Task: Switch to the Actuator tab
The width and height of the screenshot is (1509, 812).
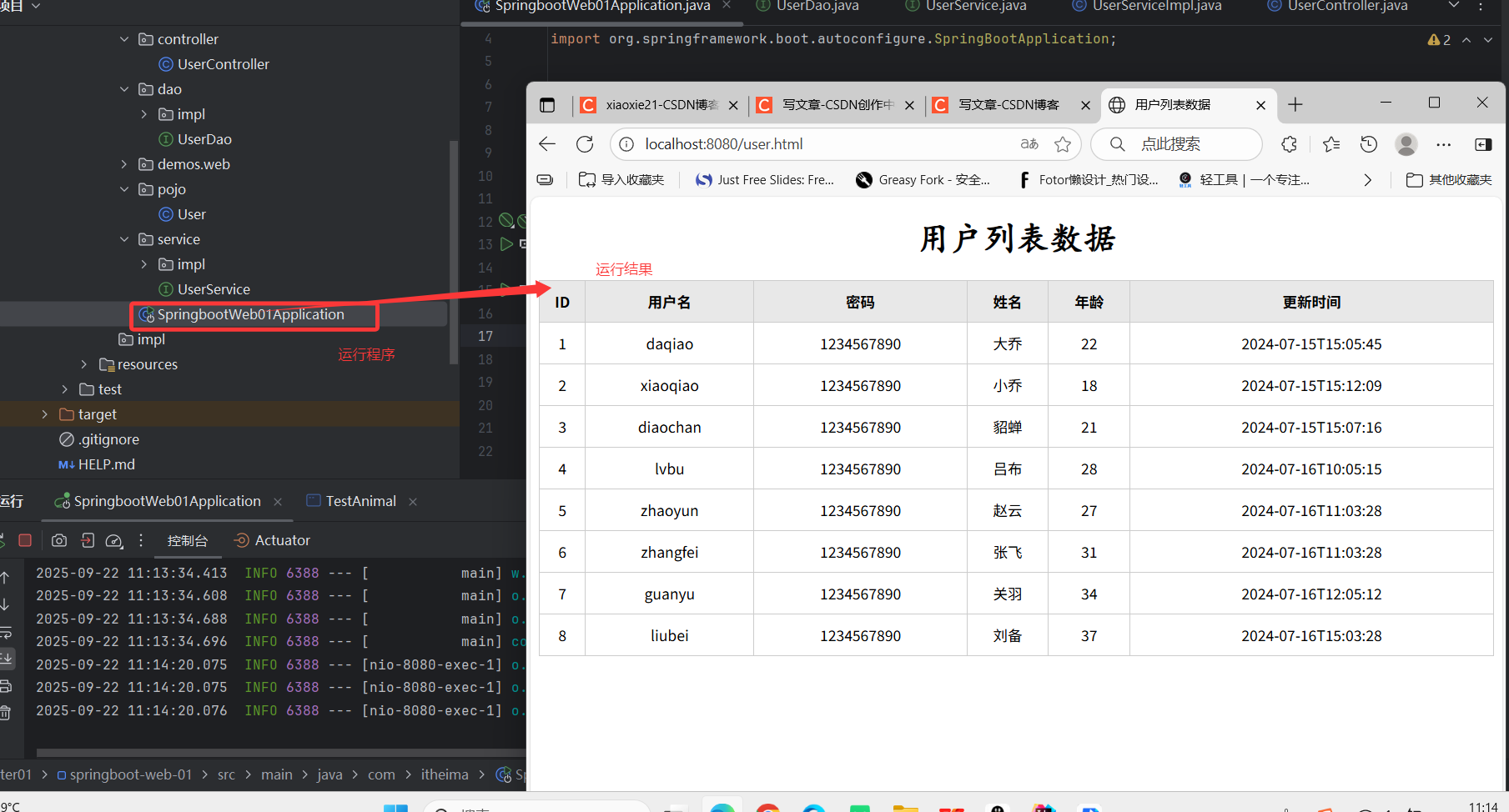Action: pos(272,540)
